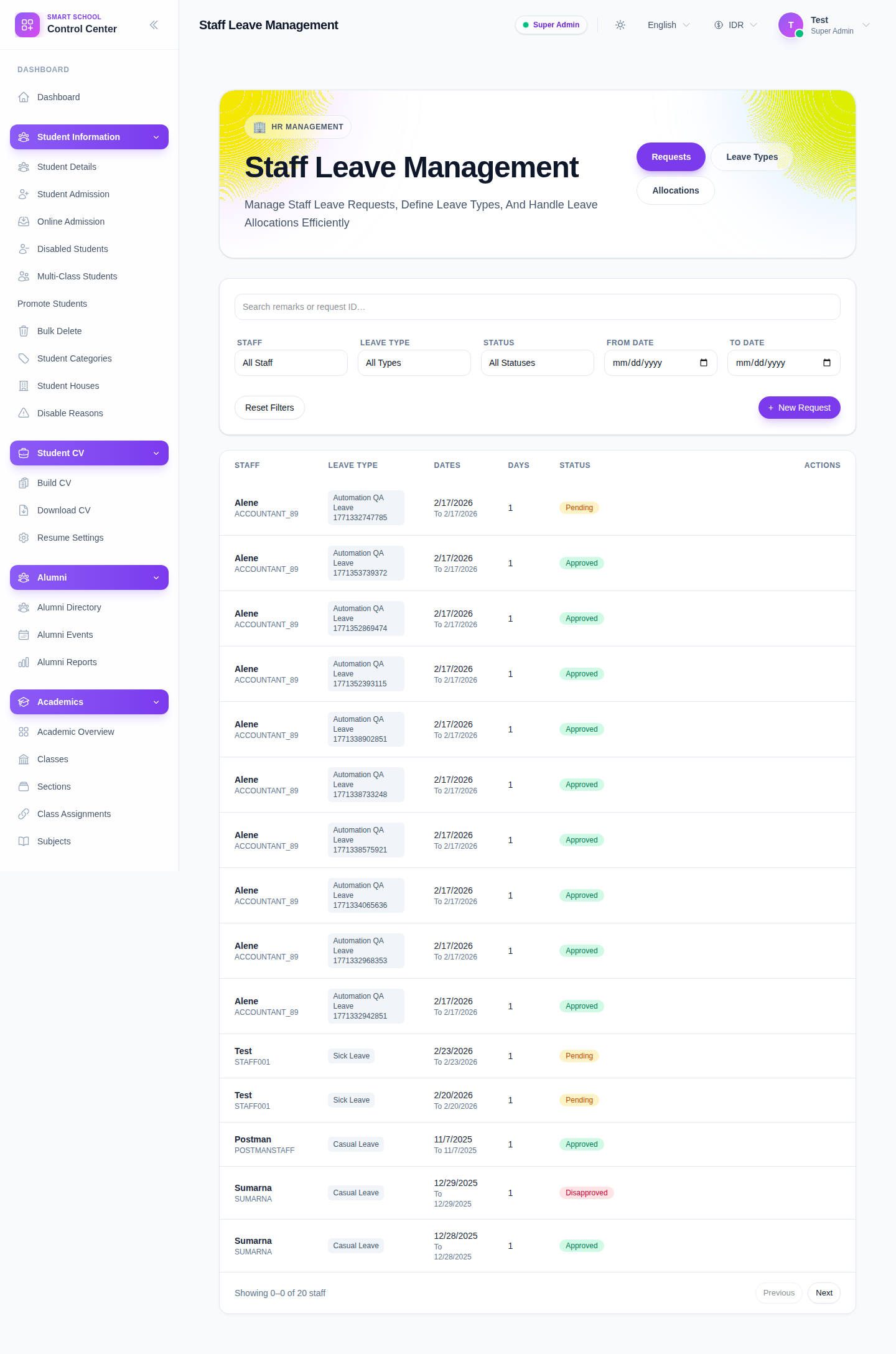
Task: Toggle the light/dark theme sun icon
Action: tap(620, 25)
